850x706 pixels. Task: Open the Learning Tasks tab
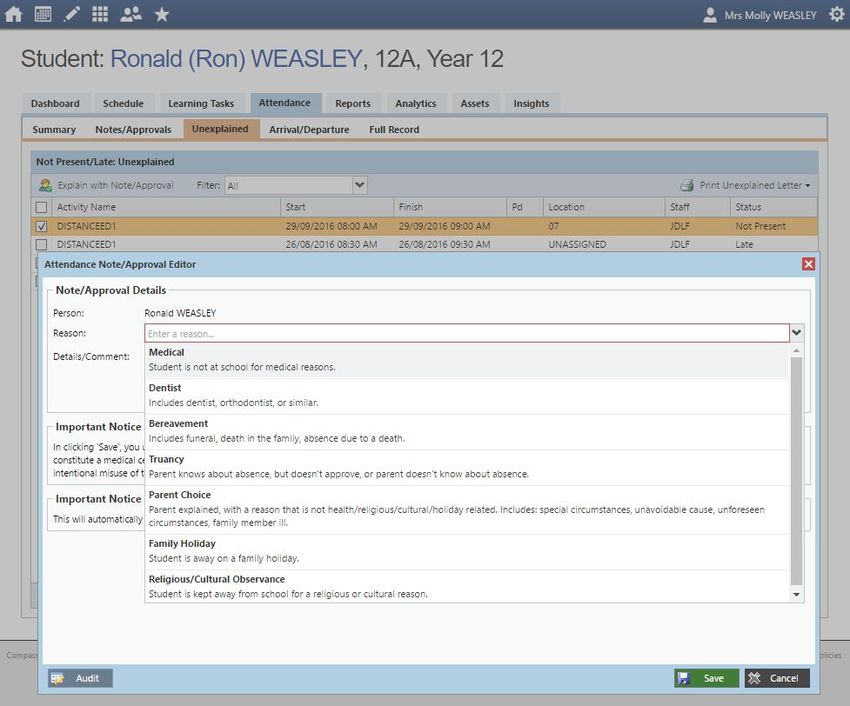[x=201, y=104]
